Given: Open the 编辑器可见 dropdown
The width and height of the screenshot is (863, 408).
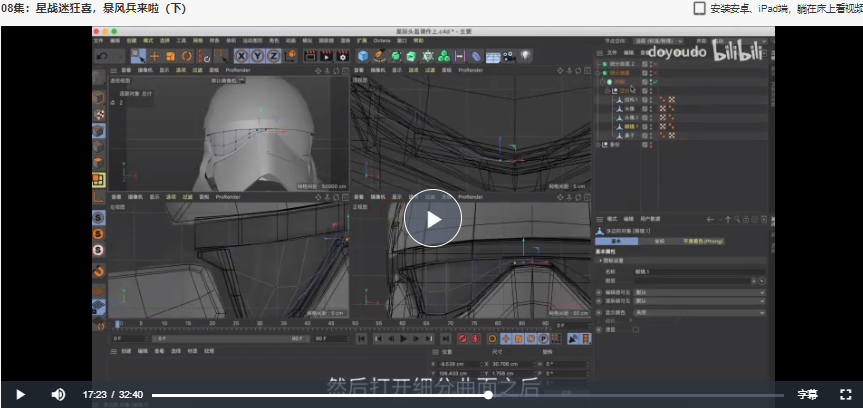Looking at the screenshot, I should [700, 292].
